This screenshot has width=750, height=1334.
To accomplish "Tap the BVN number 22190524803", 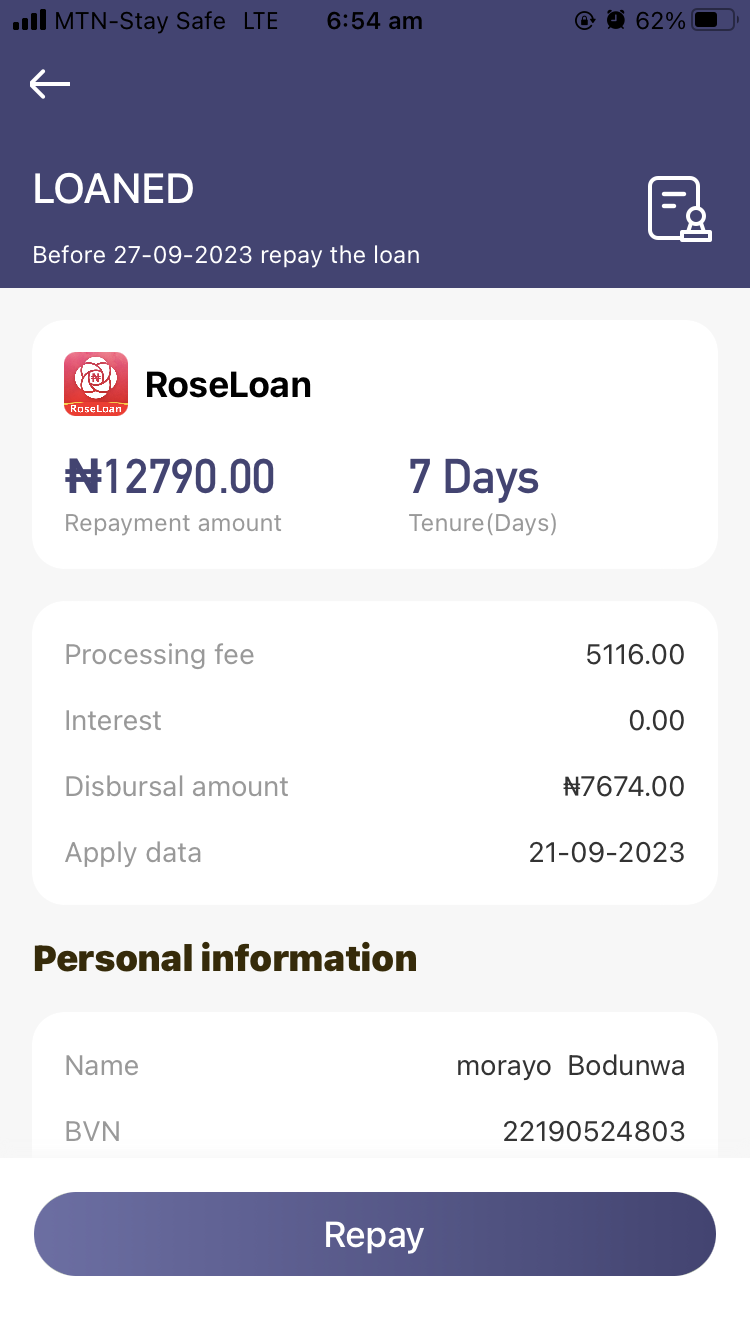I will coord(593,1132).
